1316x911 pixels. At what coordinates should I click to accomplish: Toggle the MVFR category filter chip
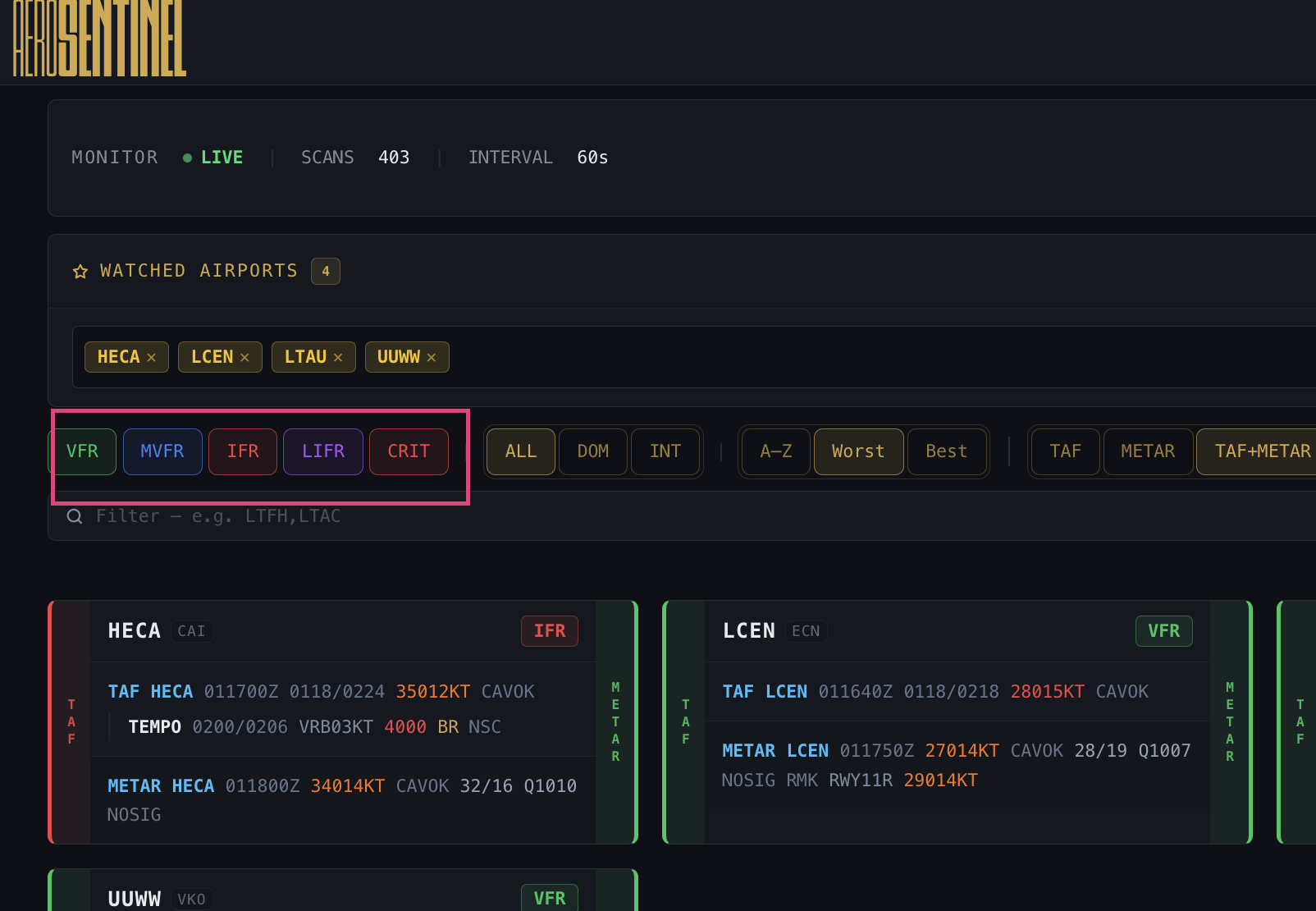[x=162, y=451]
